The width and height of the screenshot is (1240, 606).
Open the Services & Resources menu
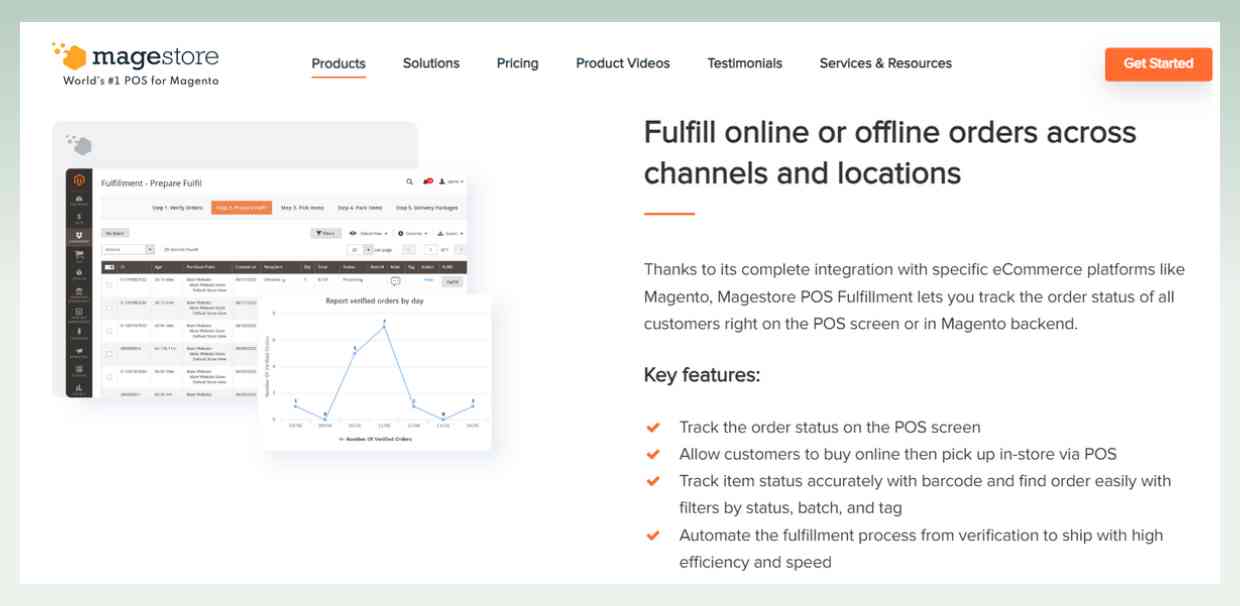[x=885, y=63]
